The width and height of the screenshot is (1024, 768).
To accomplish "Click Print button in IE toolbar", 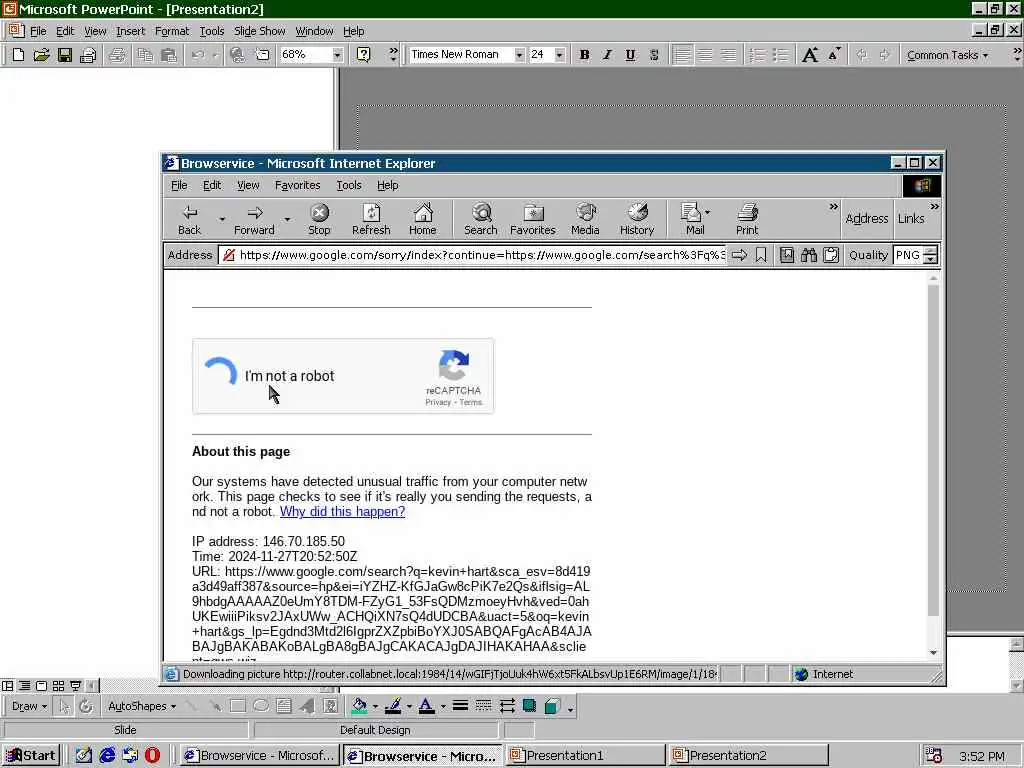I will [747, 219].
